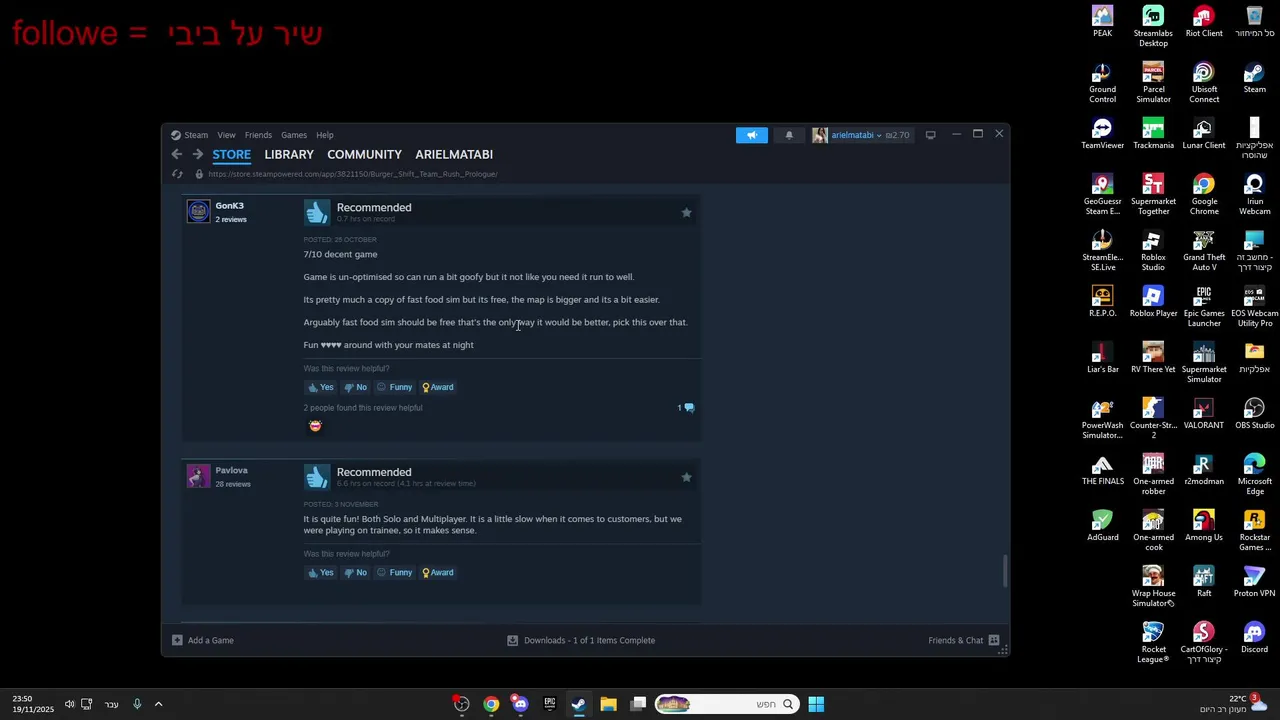Open Help menu
The image size is (1280, 720).
point(325,135)
